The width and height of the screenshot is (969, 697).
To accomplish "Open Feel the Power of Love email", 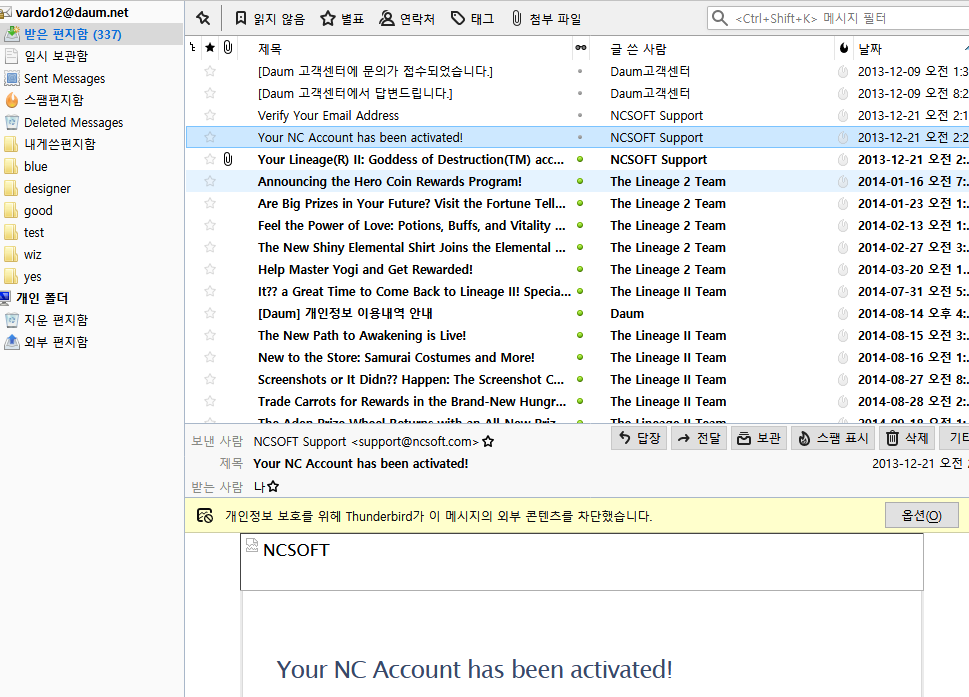I will [411, 226].
